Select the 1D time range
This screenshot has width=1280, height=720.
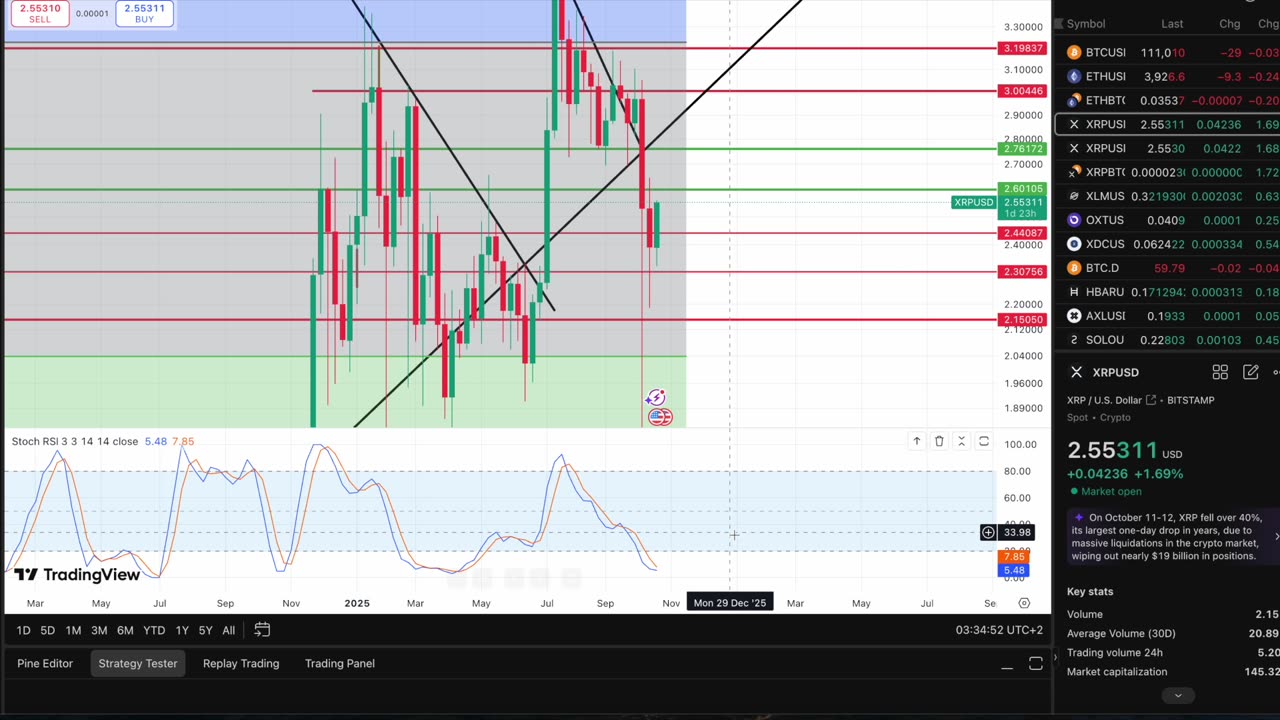click(23, 630)
